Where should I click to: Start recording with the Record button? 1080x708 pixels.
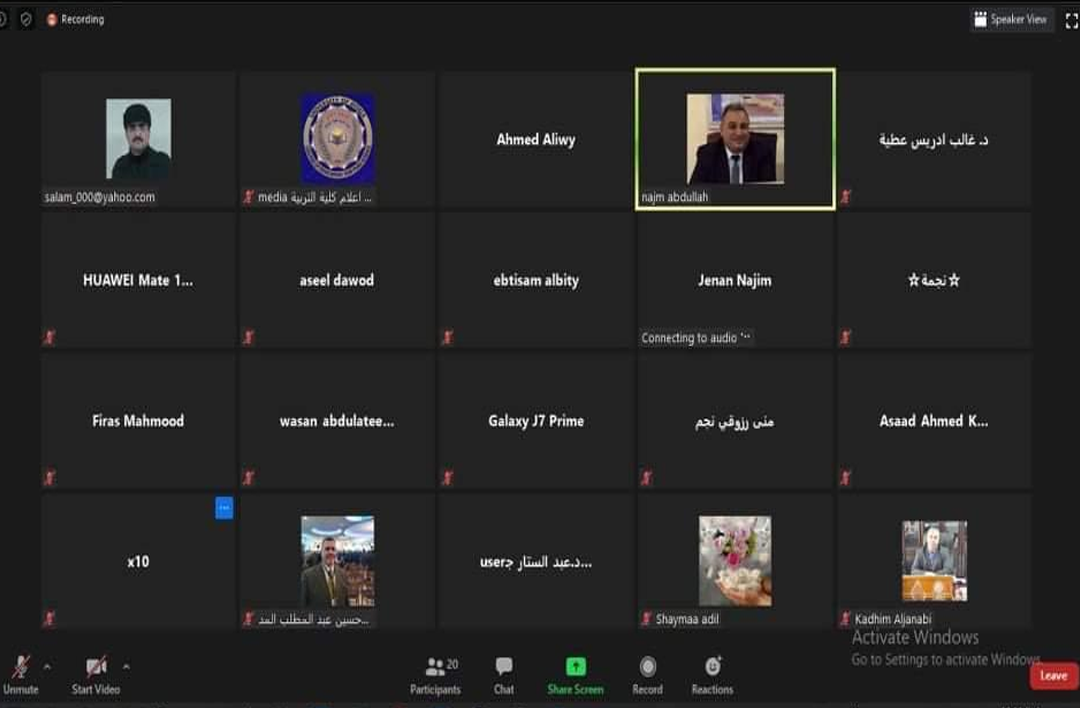point(647,675)
